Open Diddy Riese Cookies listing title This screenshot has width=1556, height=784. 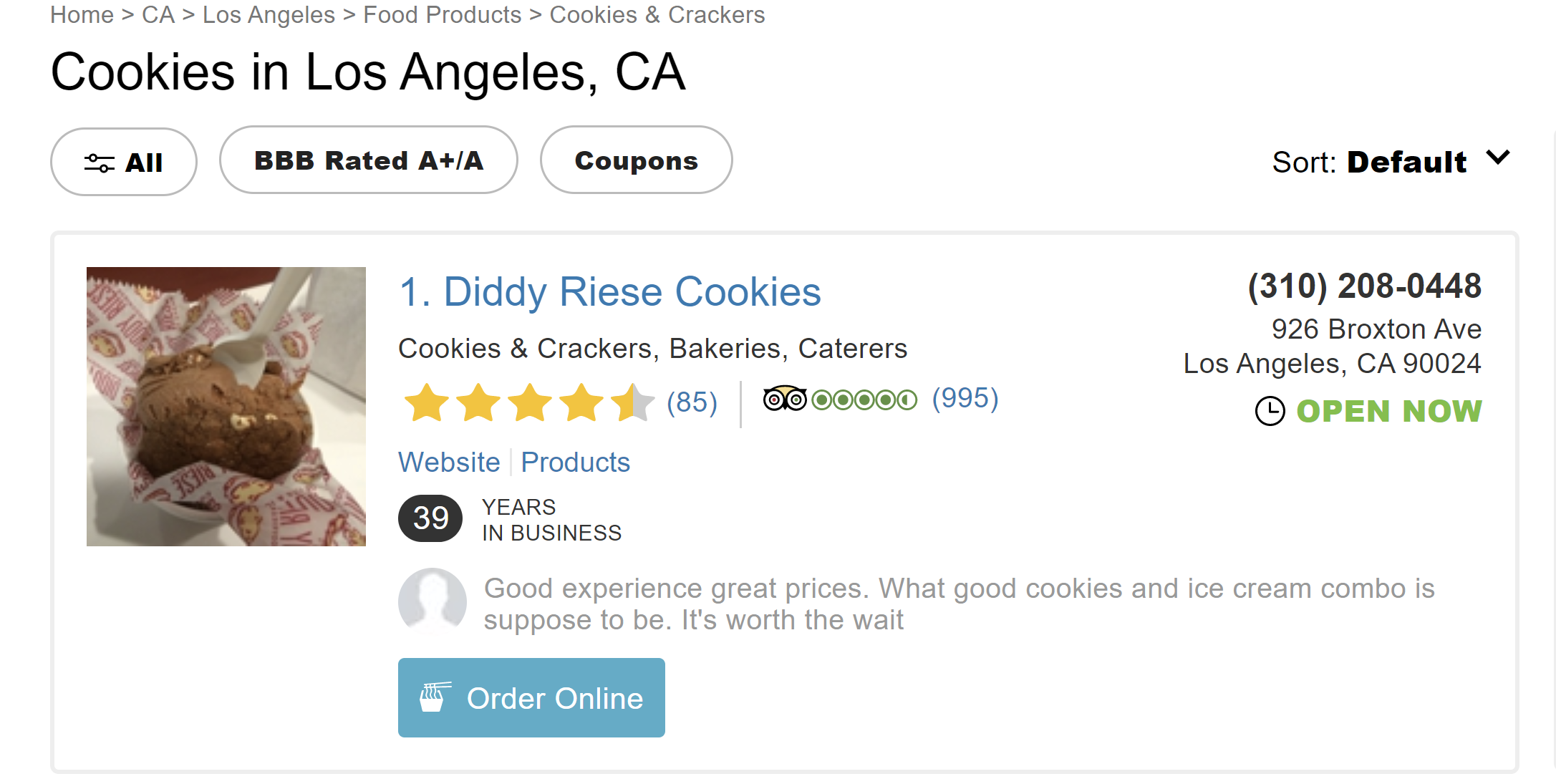tap(610, 292)
